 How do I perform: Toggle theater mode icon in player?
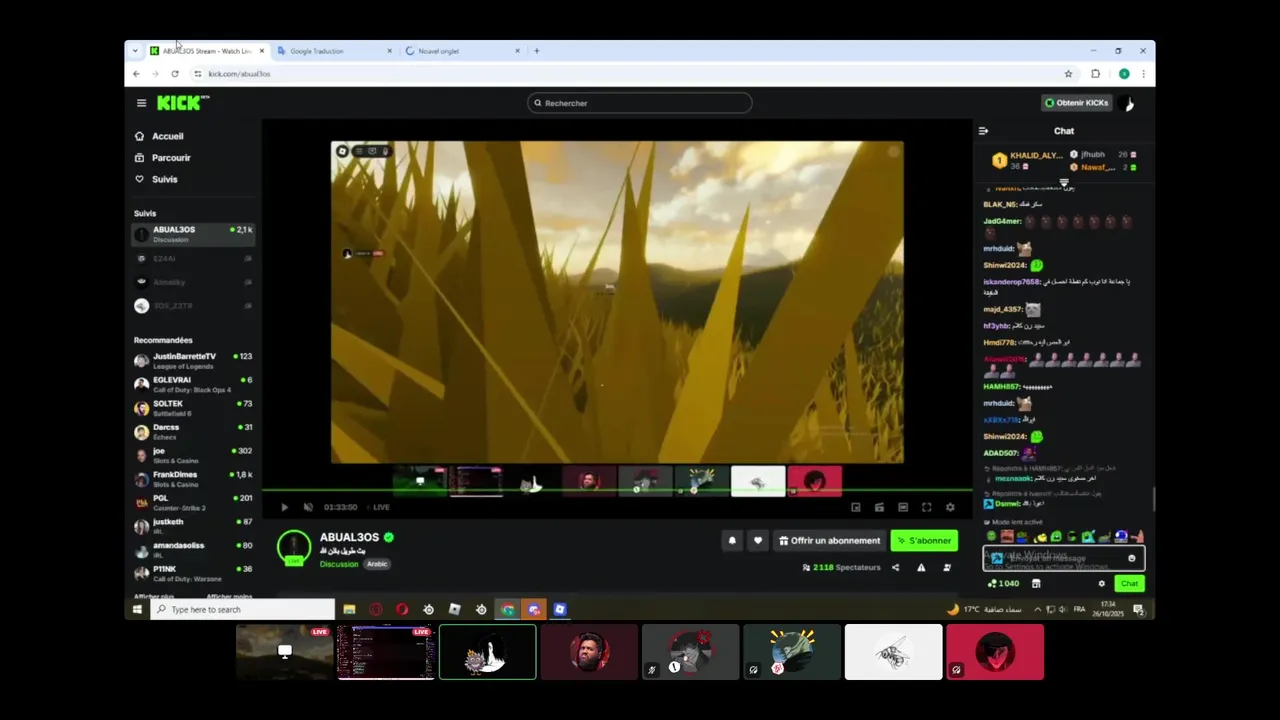click(x=903, y=507)
